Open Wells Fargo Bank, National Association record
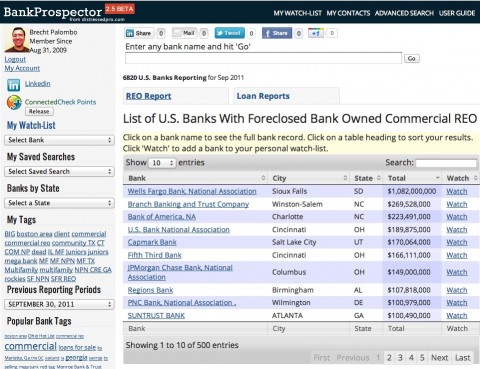Image resolution: width=480 pixels, height=369 pixels. [x=192, y=191]
